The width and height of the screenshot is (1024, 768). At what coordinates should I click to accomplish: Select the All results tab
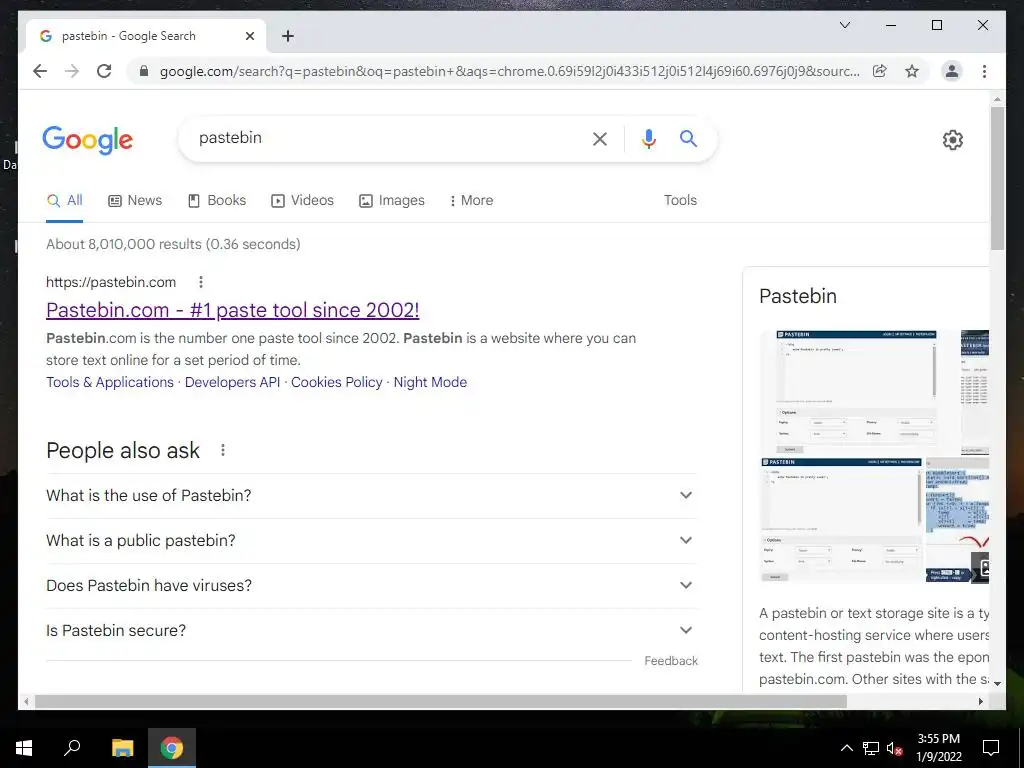point(65,200)
